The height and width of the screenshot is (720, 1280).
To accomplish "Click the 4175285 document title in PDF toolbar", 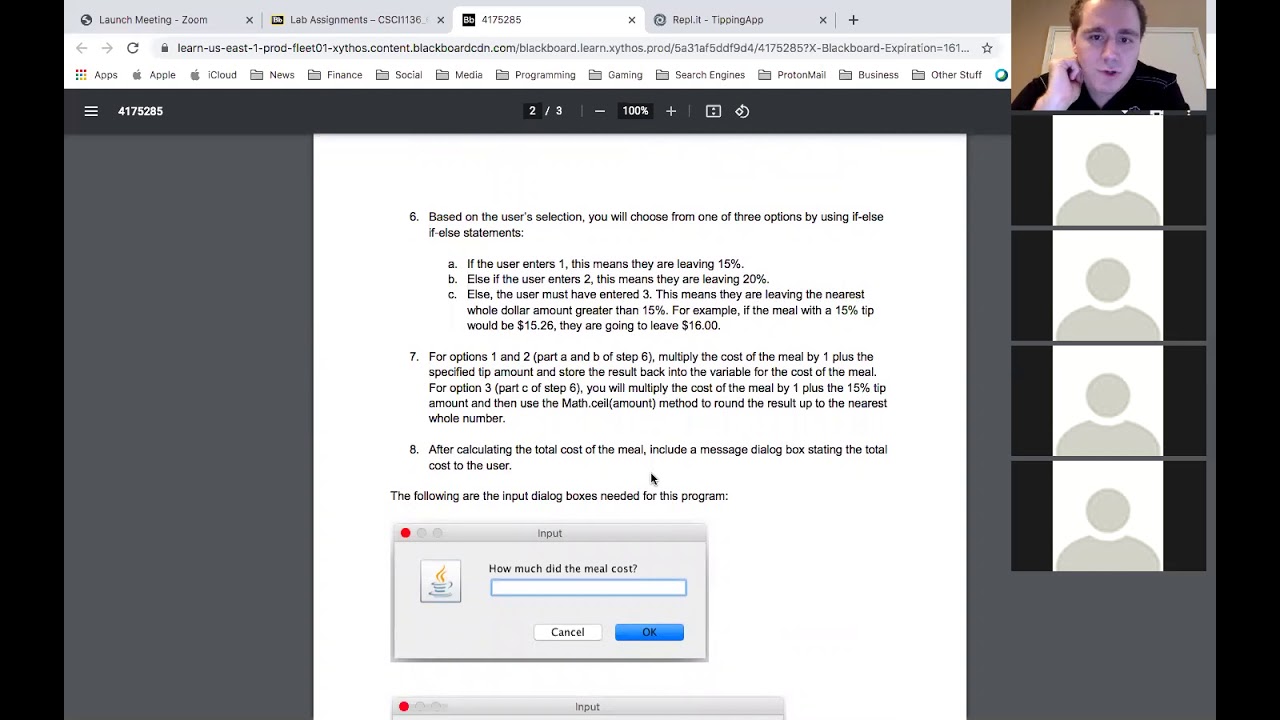I will (x=140, y=111).
